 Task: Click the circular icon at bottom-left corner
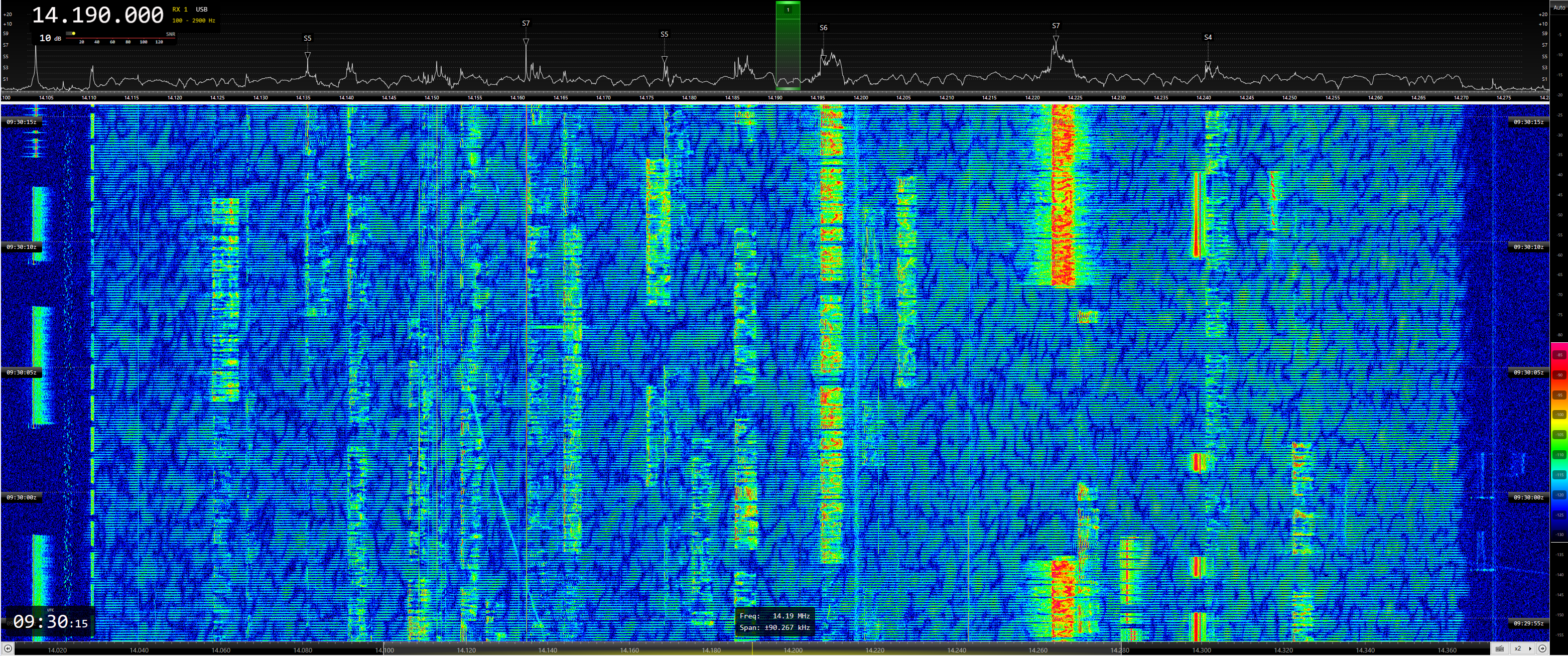[8, 648]
